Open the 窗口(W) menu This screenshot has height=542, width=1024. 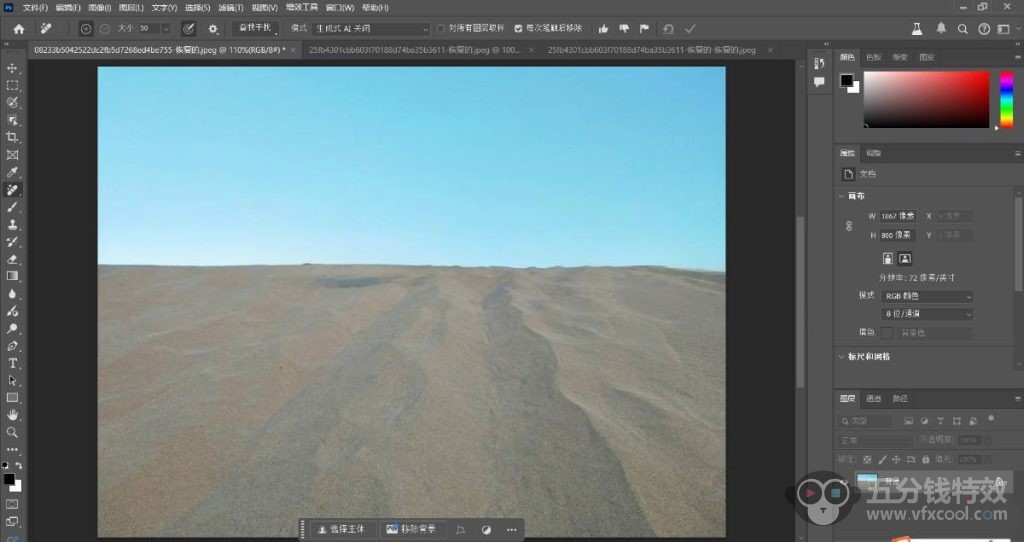pyautogui.click(x=340, y=8)
